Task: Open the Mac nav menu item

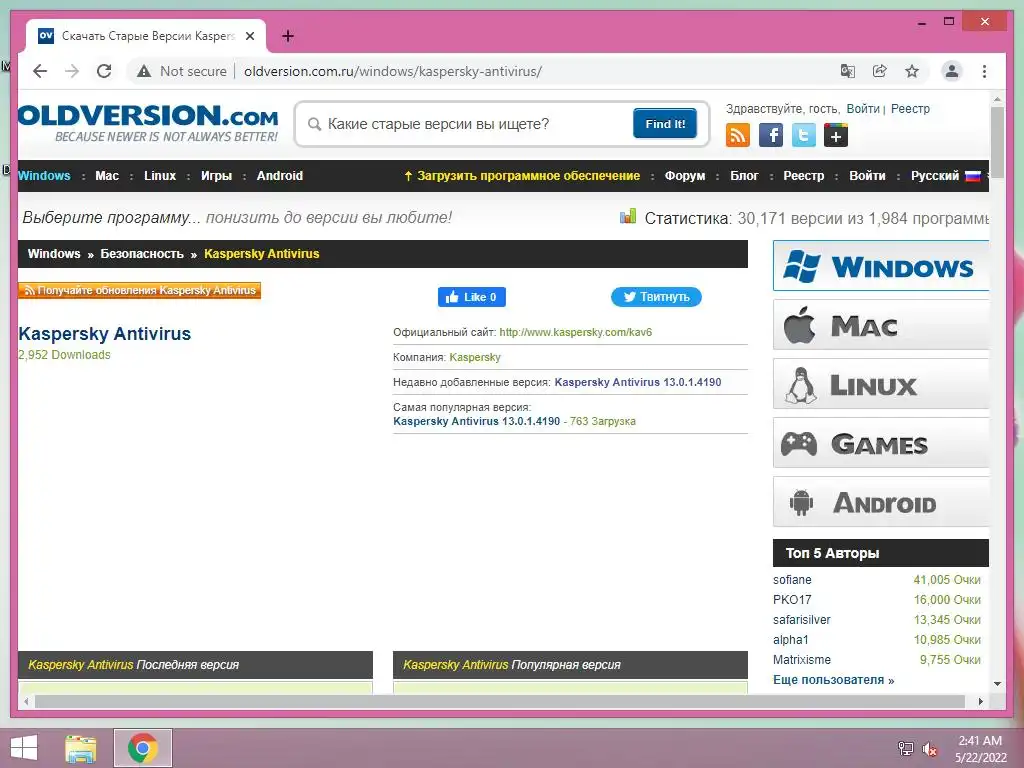Action: (107, 176)
